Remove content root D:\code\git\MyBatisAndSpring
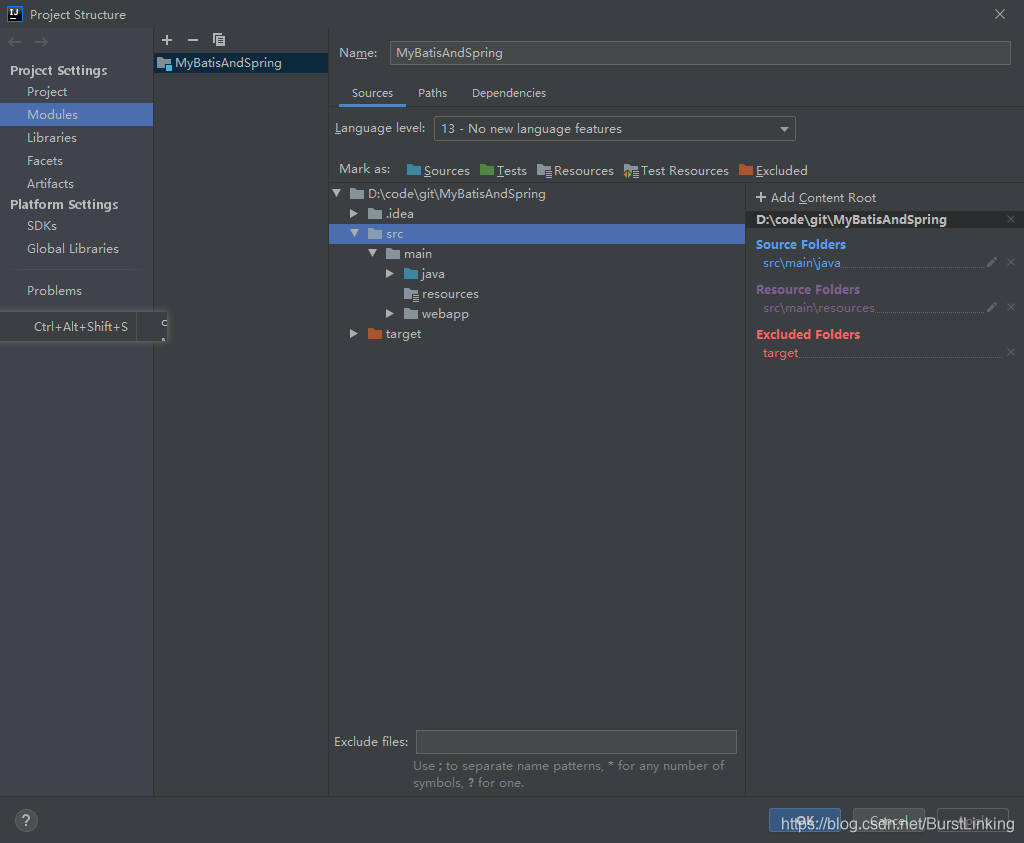Image resolution: width=1024 pixels, height=843 pixels. click(x=1011, y=219)
